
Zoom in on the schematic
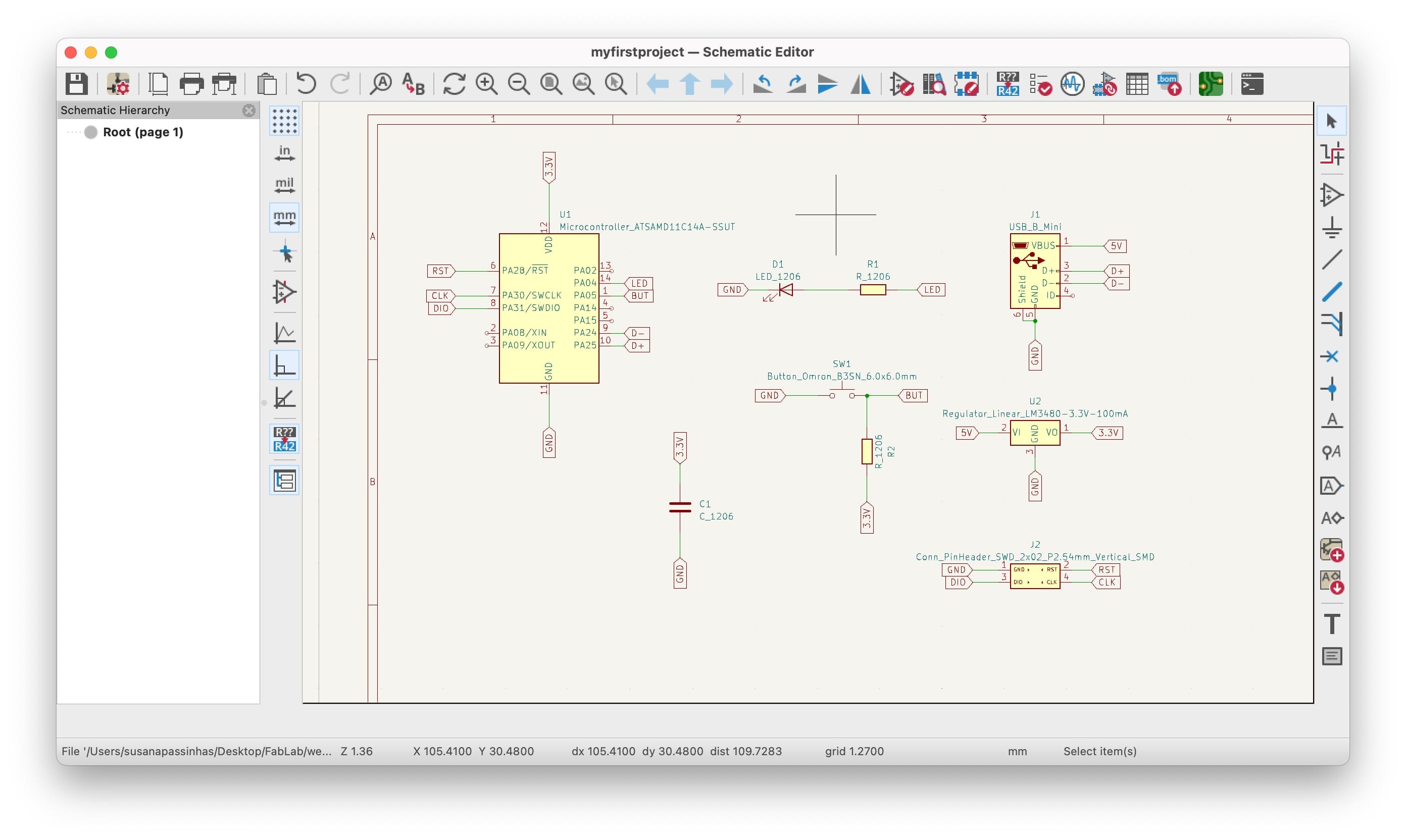486,84
